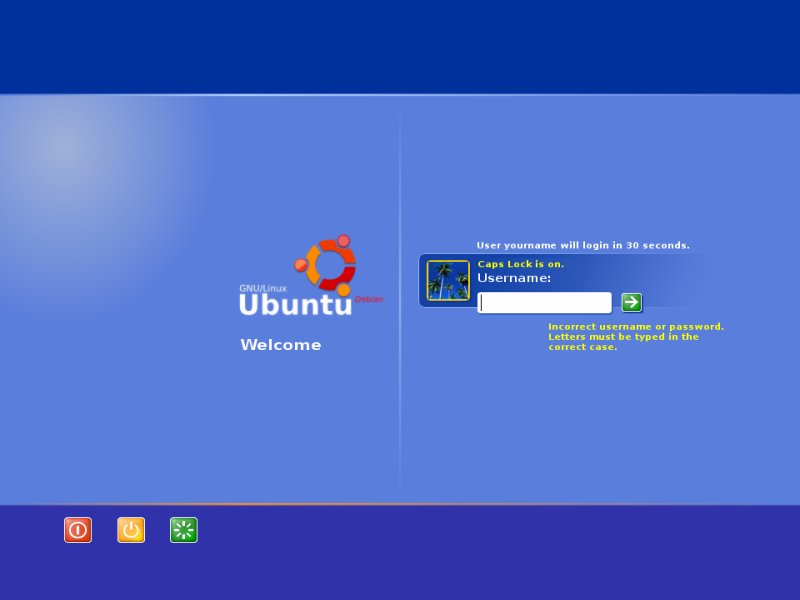Screen dimensions: 800x600
Task: Click the 'GNU/Linux' text by the logo
Action: click(x=263, y=288)
